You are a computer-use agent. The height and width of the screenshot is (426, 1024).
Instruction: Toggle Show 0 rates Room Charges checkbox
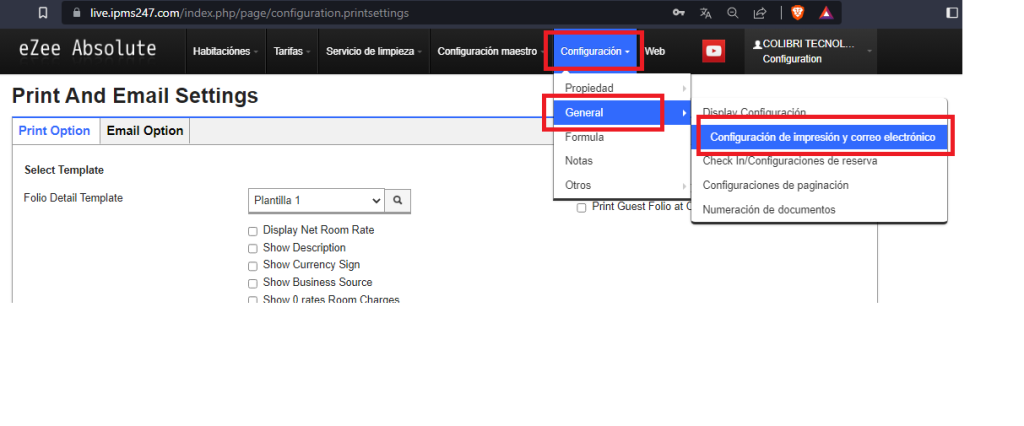(253, 300)
